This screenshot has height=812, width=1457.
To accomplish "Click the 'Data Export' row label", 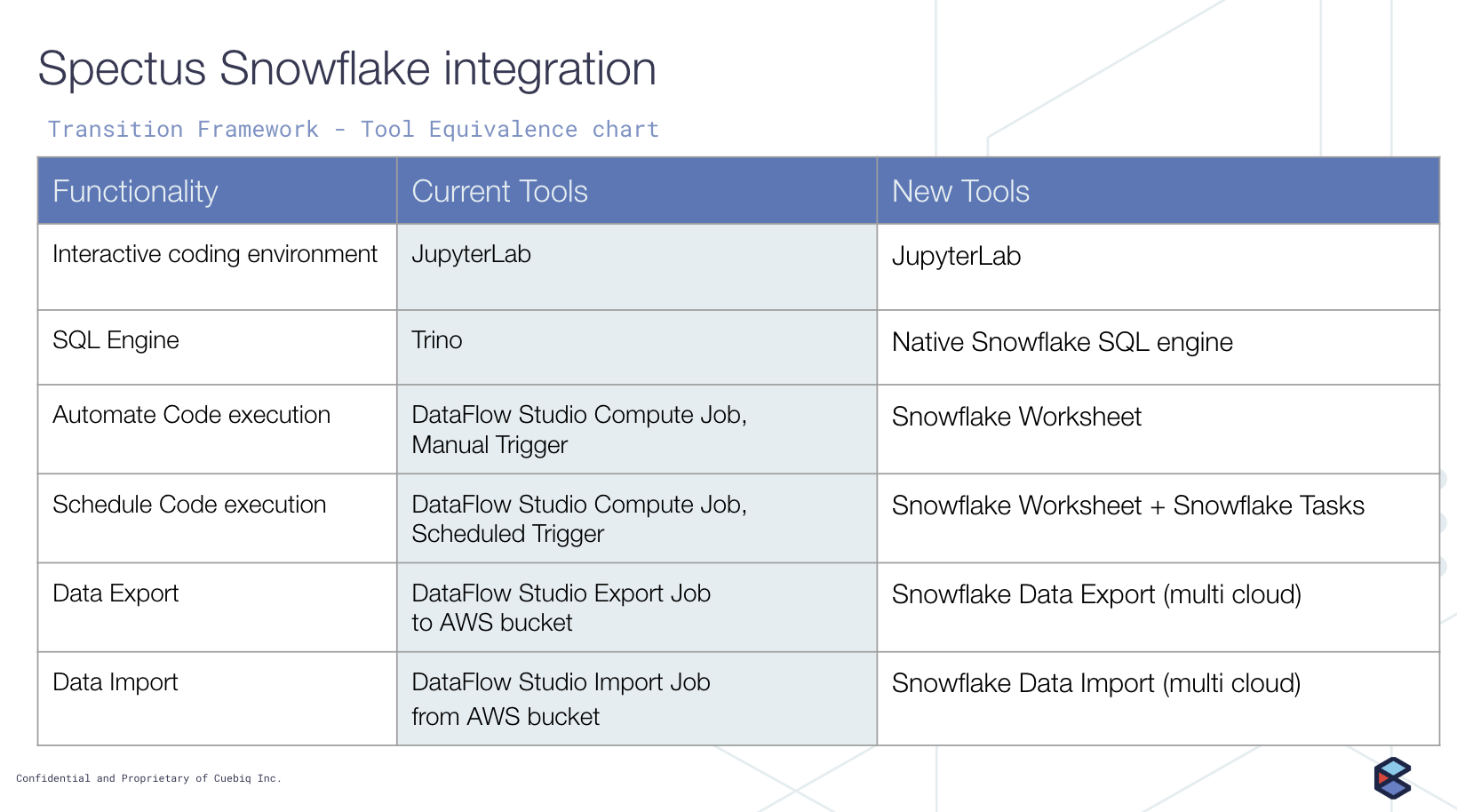I will pos(115,593).
